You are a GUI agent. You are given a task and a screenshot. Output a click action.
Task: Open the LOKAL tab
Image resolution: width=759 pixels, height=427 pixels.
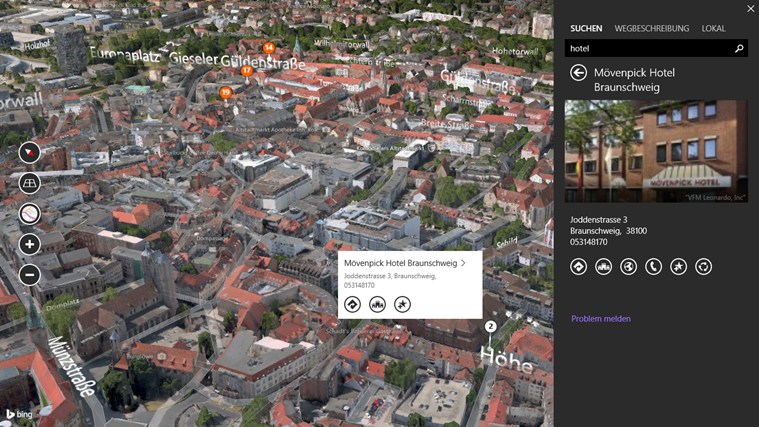coord(713,29)
